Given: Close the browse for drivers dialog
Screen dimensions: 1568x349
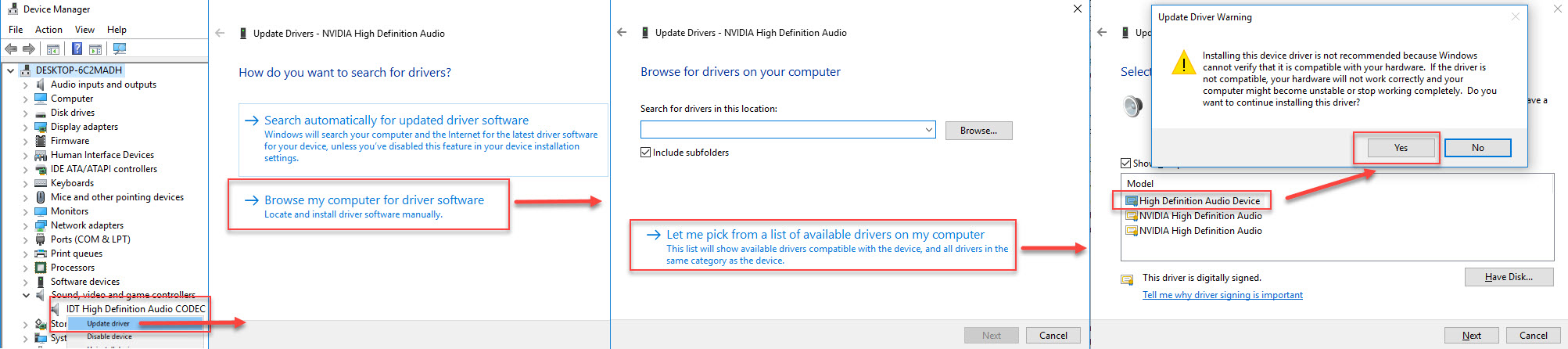Looking at the screenshot, I should click(x=1078, y=9).
